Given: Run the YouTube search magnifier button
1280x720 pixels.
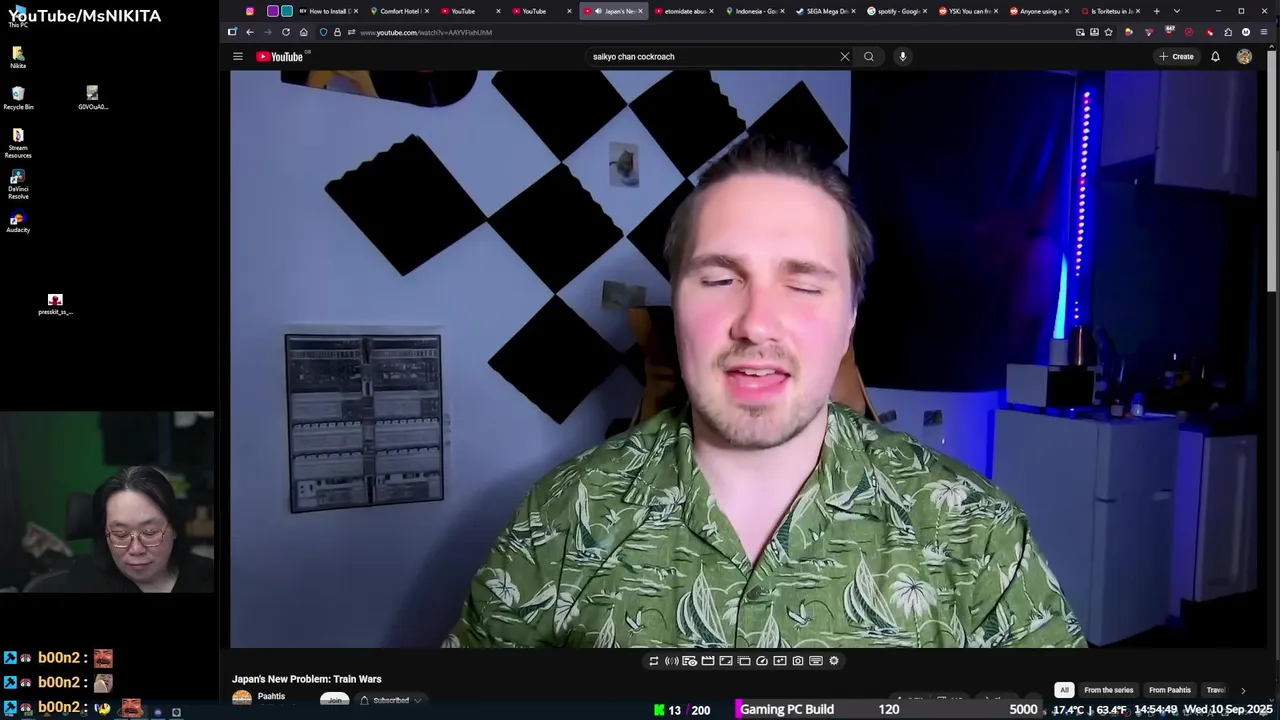Looking at the screenshot, I should [869, 56].
